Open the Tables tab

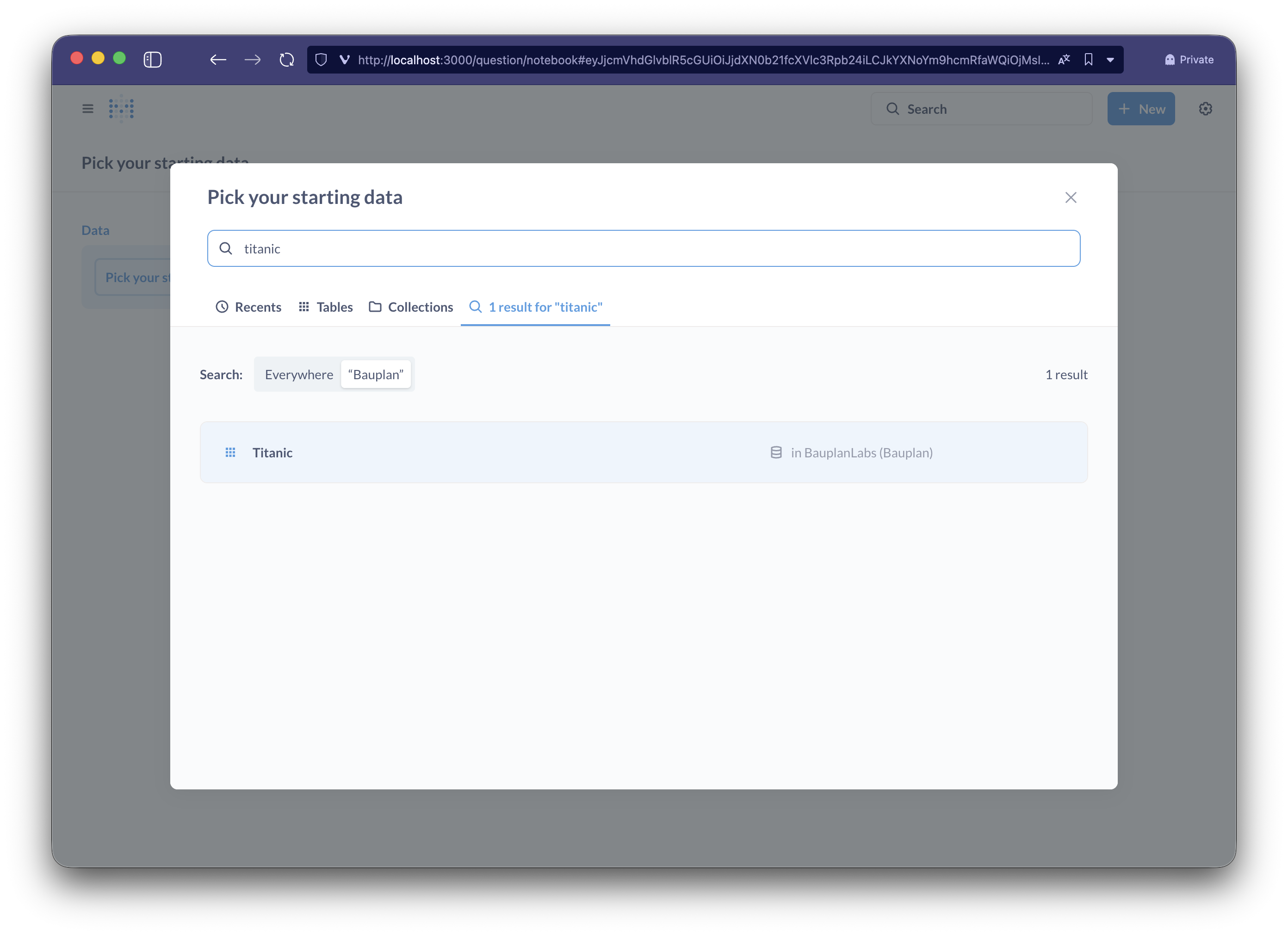(325, 307)
